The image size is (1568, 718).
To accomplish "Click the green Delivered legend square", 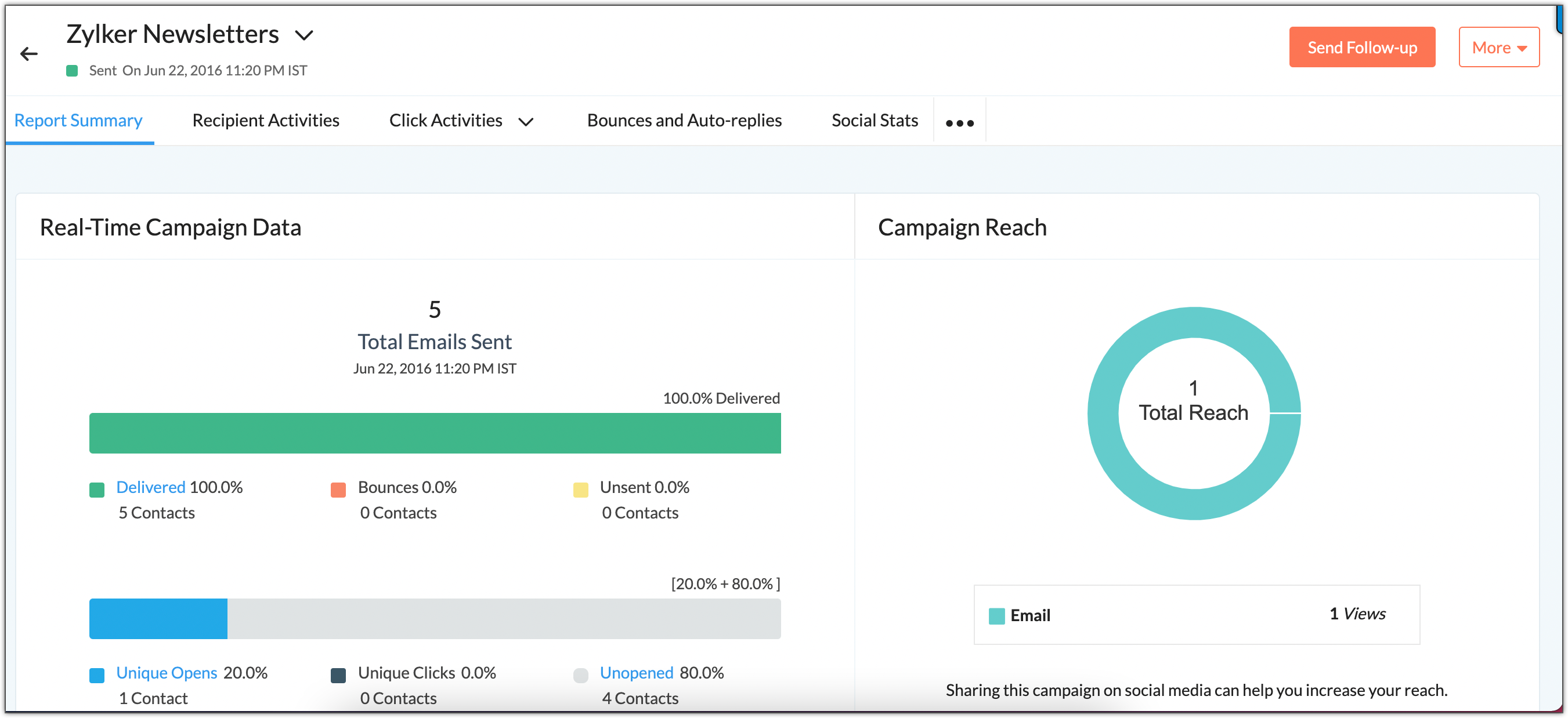I will [97, 490].
